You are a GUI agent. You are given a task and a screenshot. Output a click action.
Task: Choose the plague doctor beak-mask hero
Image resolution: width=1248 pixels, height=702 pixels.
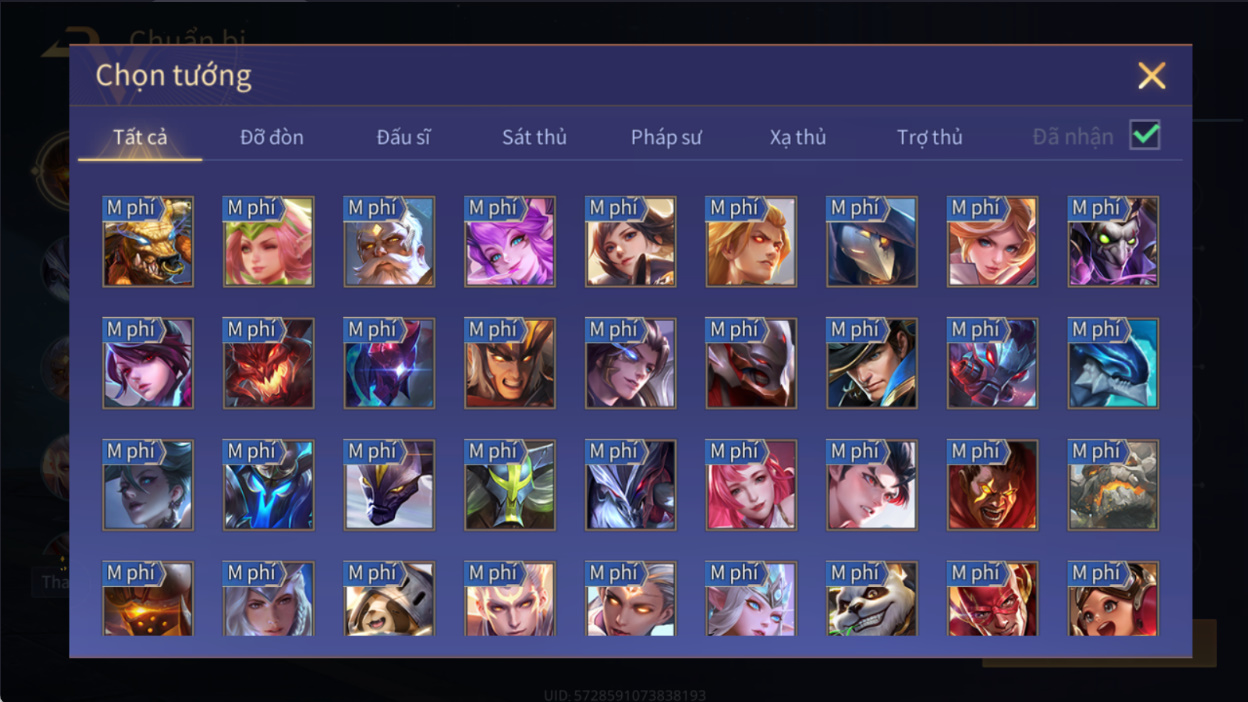(872, 242)
